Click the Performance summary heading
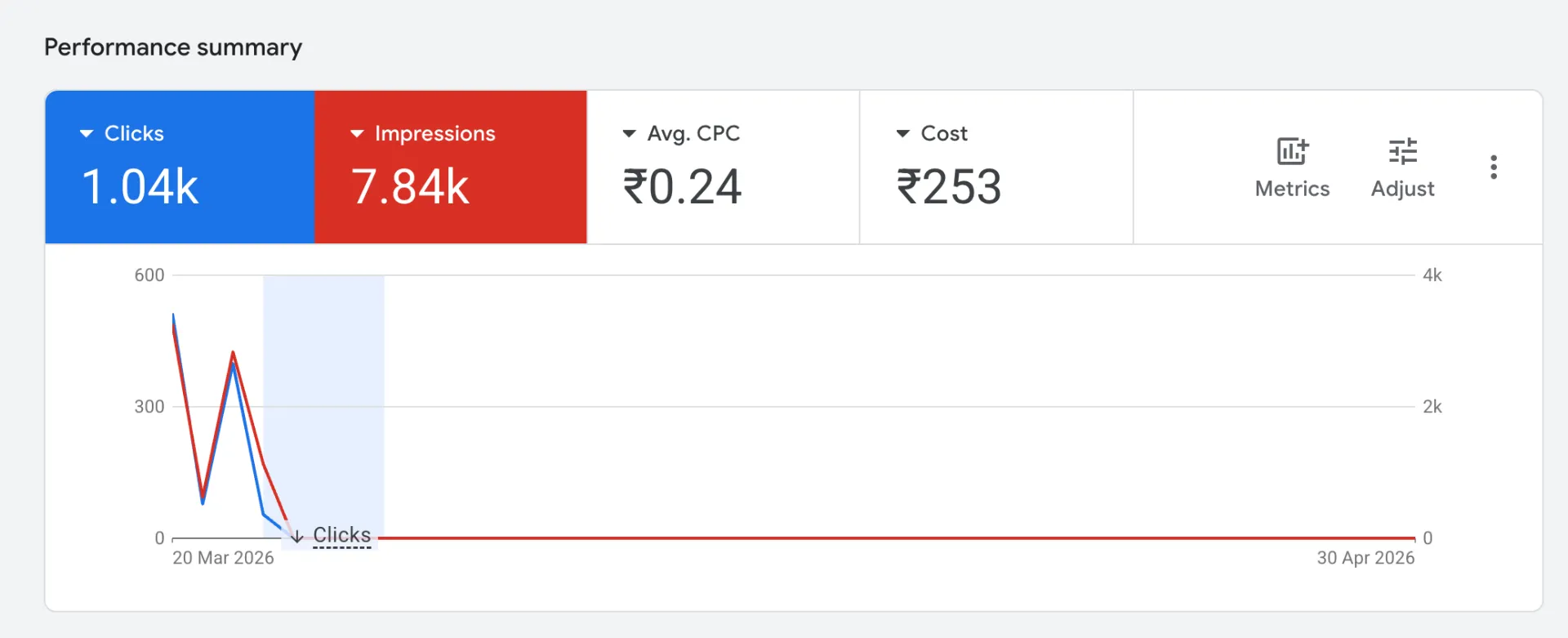Screen dimensions: 1568x638 (173, 47)
